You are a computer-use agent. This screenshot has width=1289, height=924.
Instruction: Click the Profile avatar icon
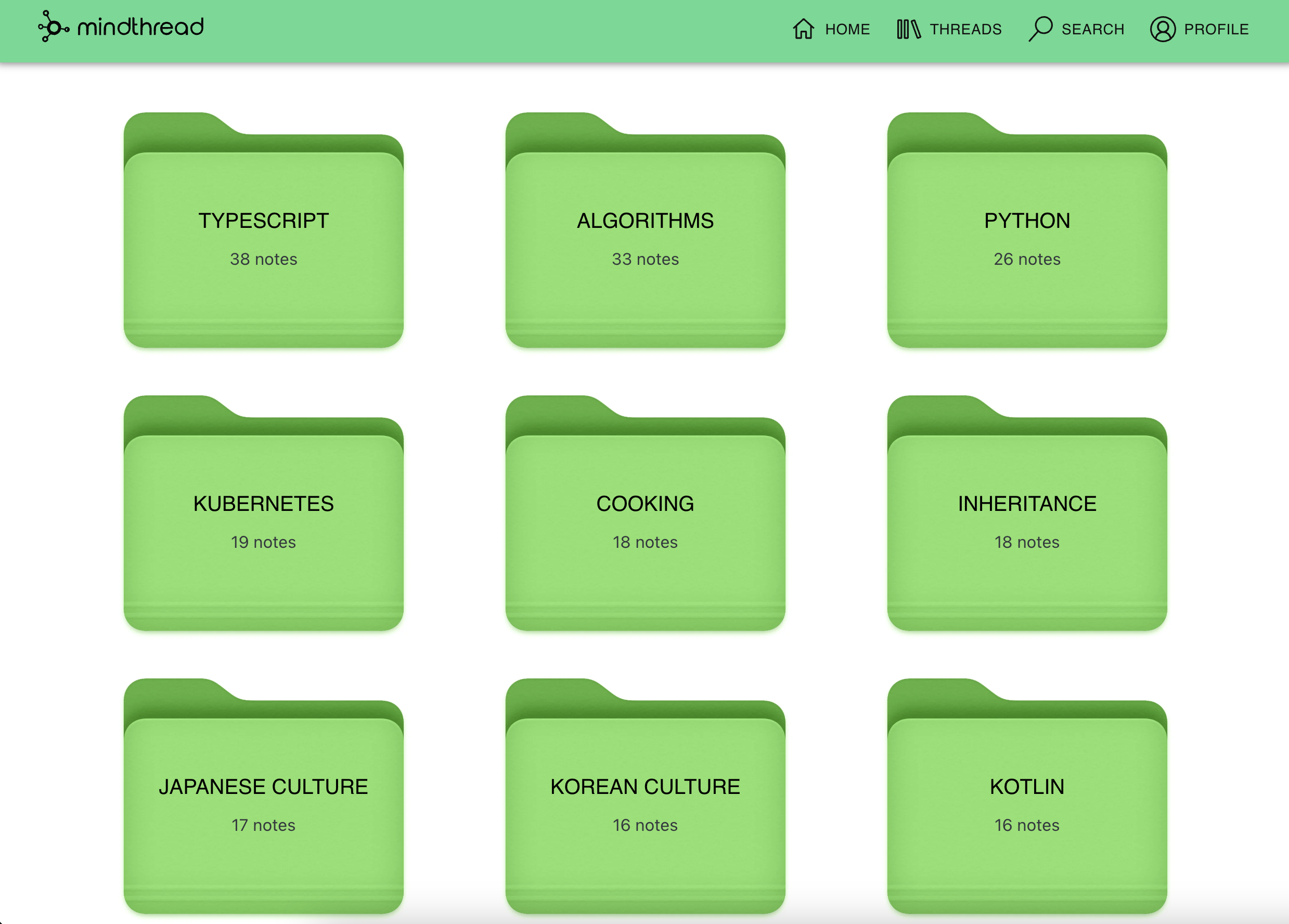point(1162,29)
